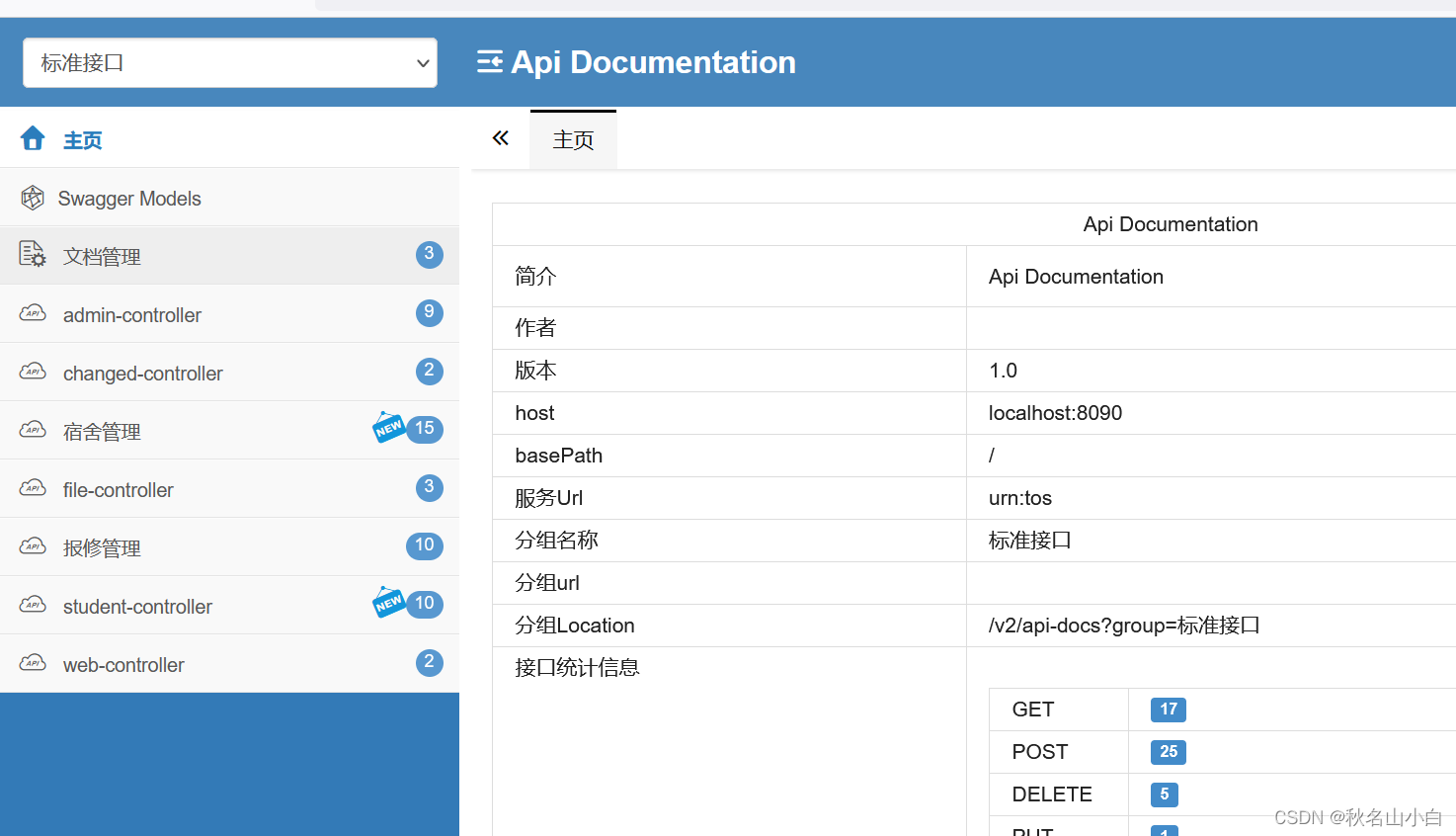Click the API cloud icon for admin-controller
The width and height of the screenshot is (1456, 836).
click(x=33, y=313)
